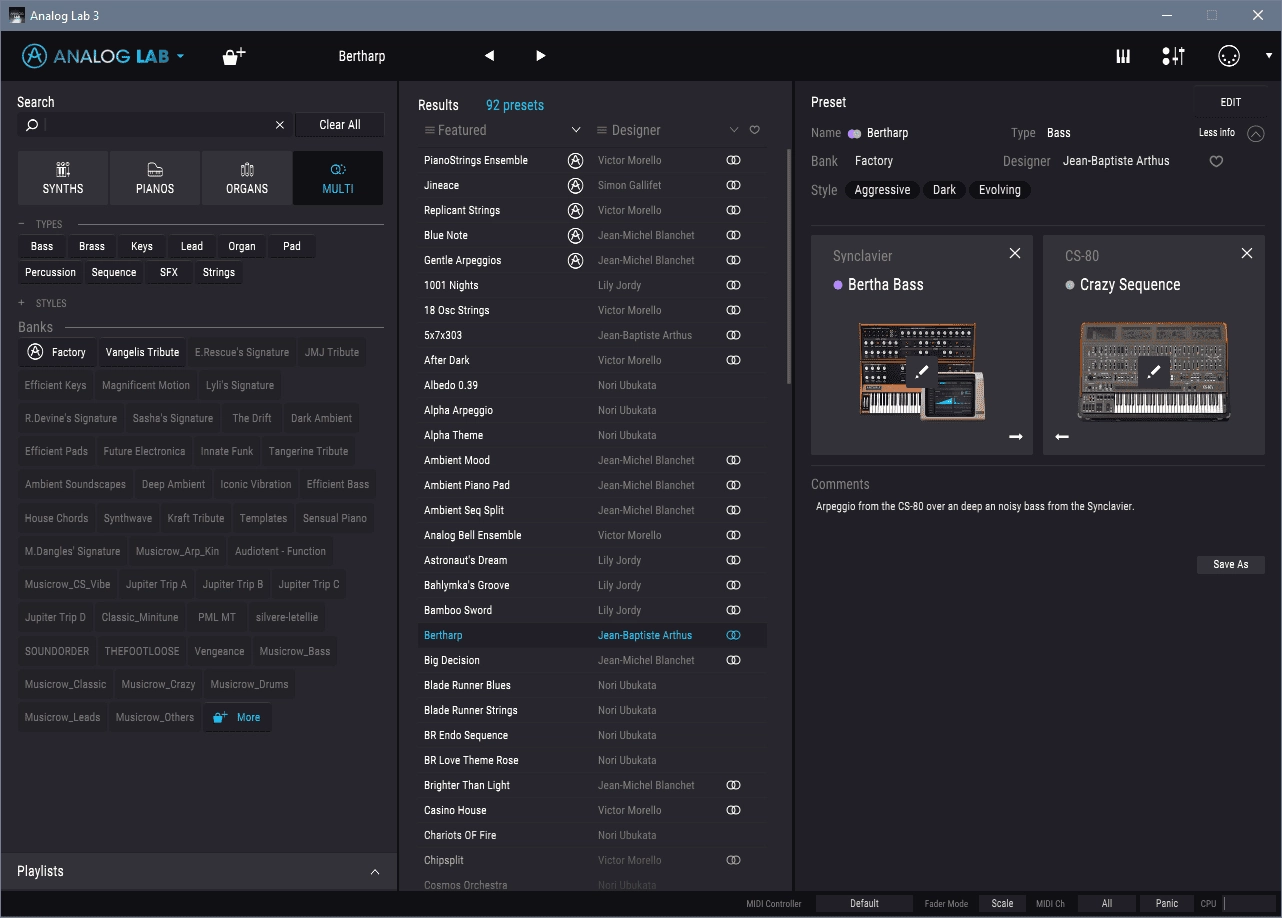Toggle the Strings type filter

pos(219,272)
